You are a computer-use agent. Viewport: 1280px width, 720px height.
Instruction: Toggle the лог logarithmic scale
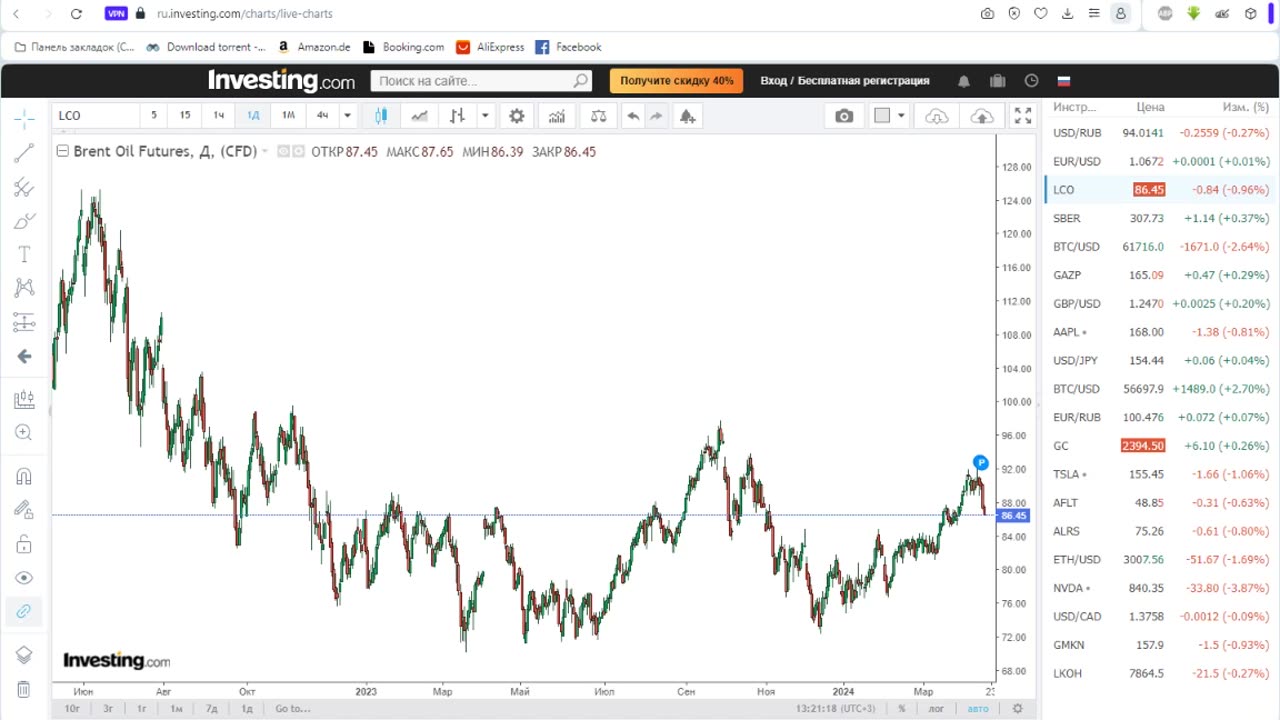click(936, 709)
